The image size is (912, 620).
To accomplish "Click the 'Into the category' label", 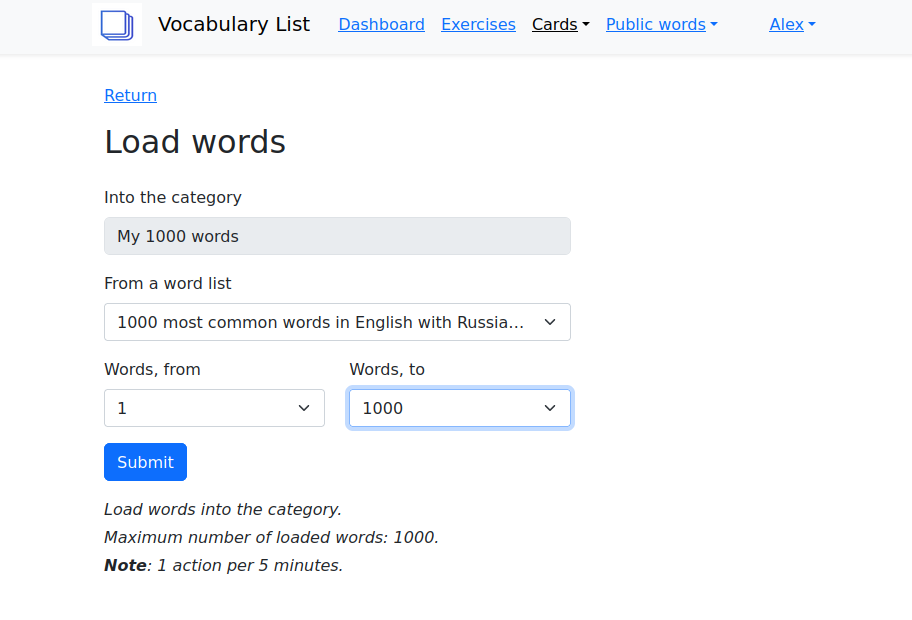I will click(173, 197).
